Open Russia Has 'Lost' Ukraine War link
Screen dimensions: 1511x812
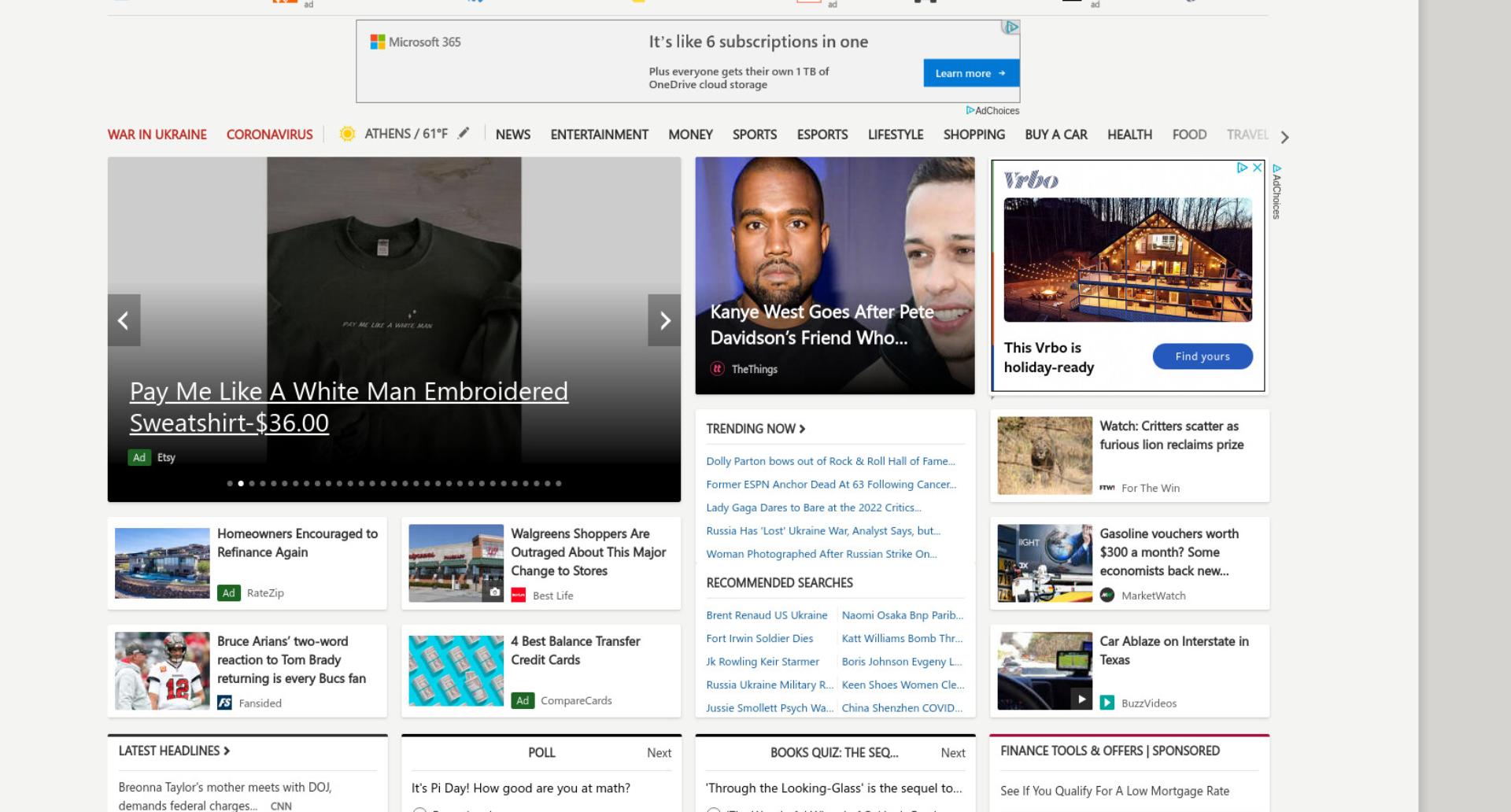click(x=823, y=531)
